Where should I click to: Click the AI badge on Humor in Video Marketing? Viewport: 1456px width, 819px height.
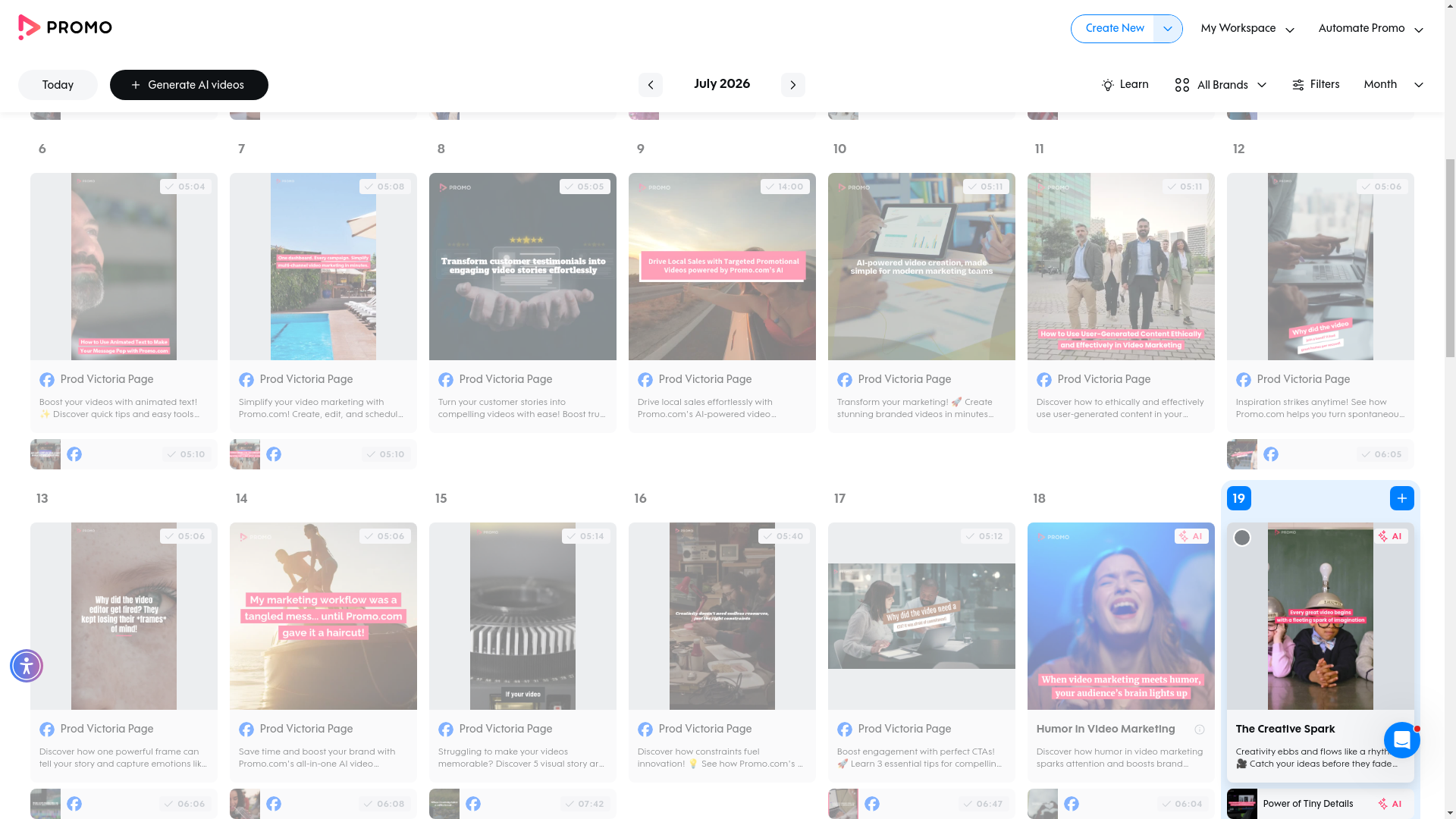[x=1191, y=536]
